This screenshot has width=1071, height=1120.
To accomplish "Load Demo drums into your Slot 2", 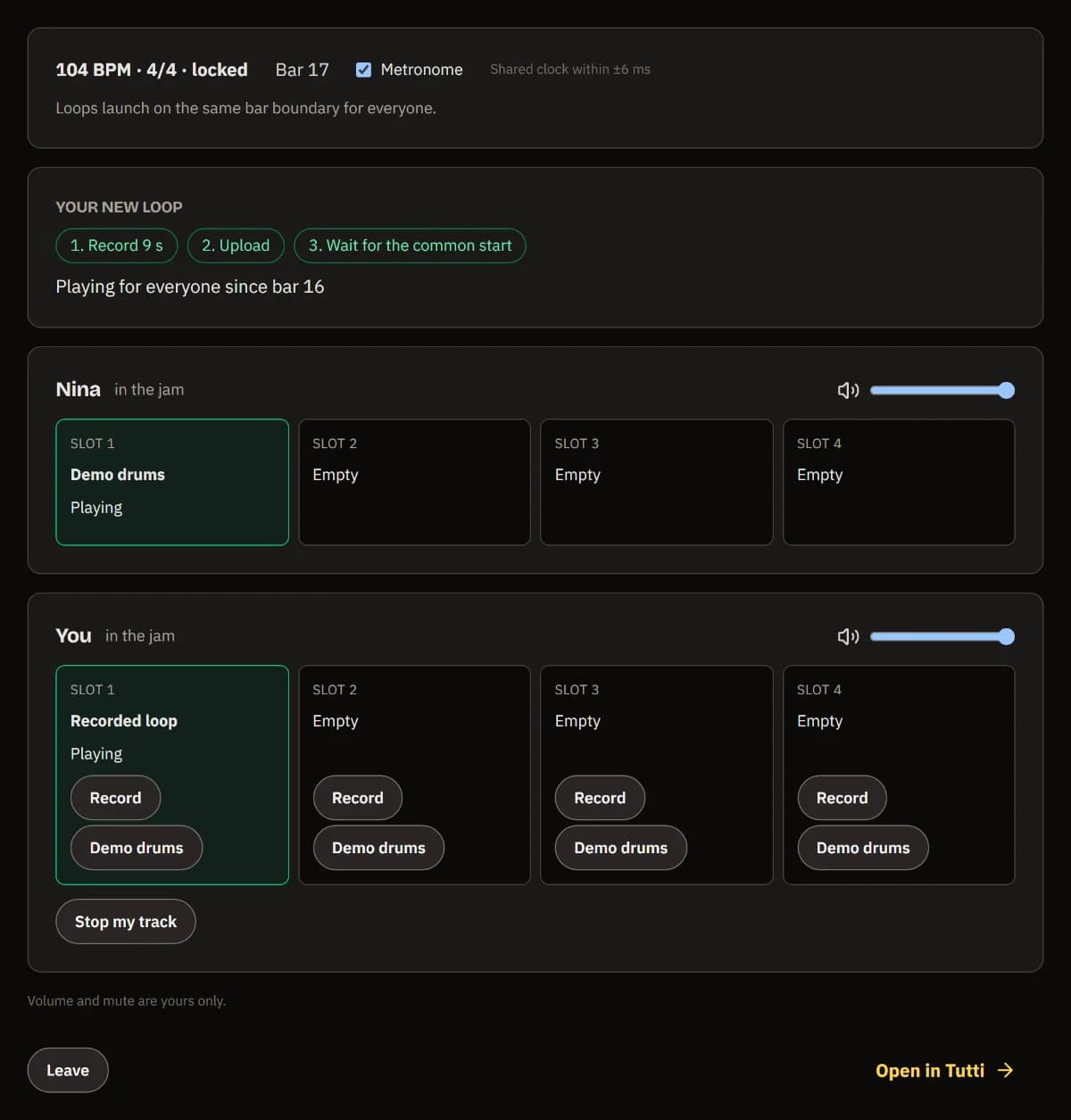I will click(x=378, y=848).
